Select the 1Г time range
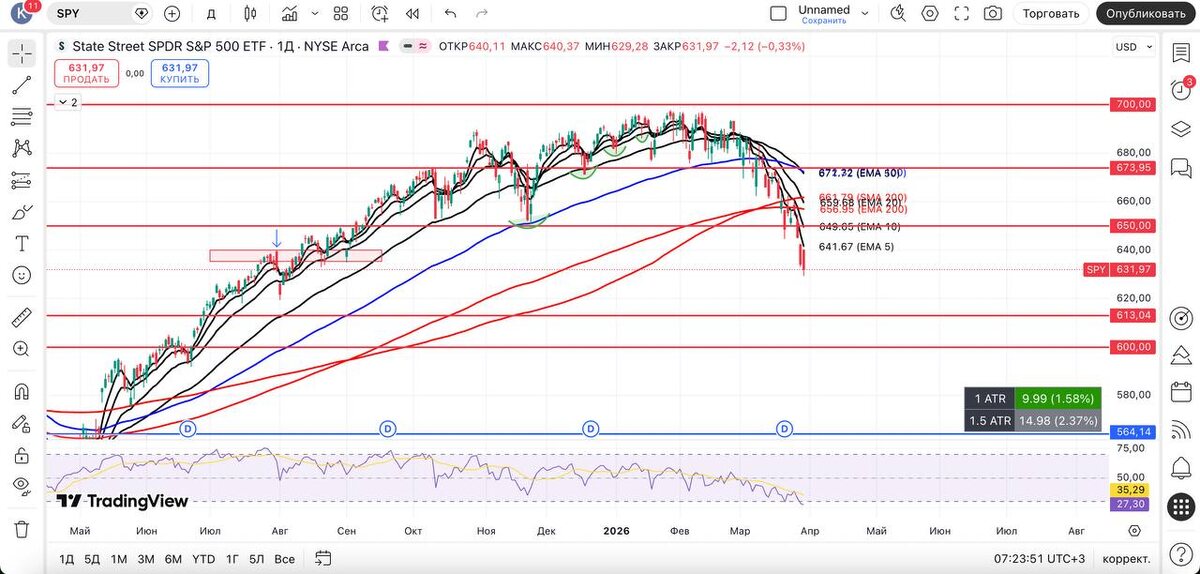1200x574 pixels. pyautogui.click(x=232, y=558)
